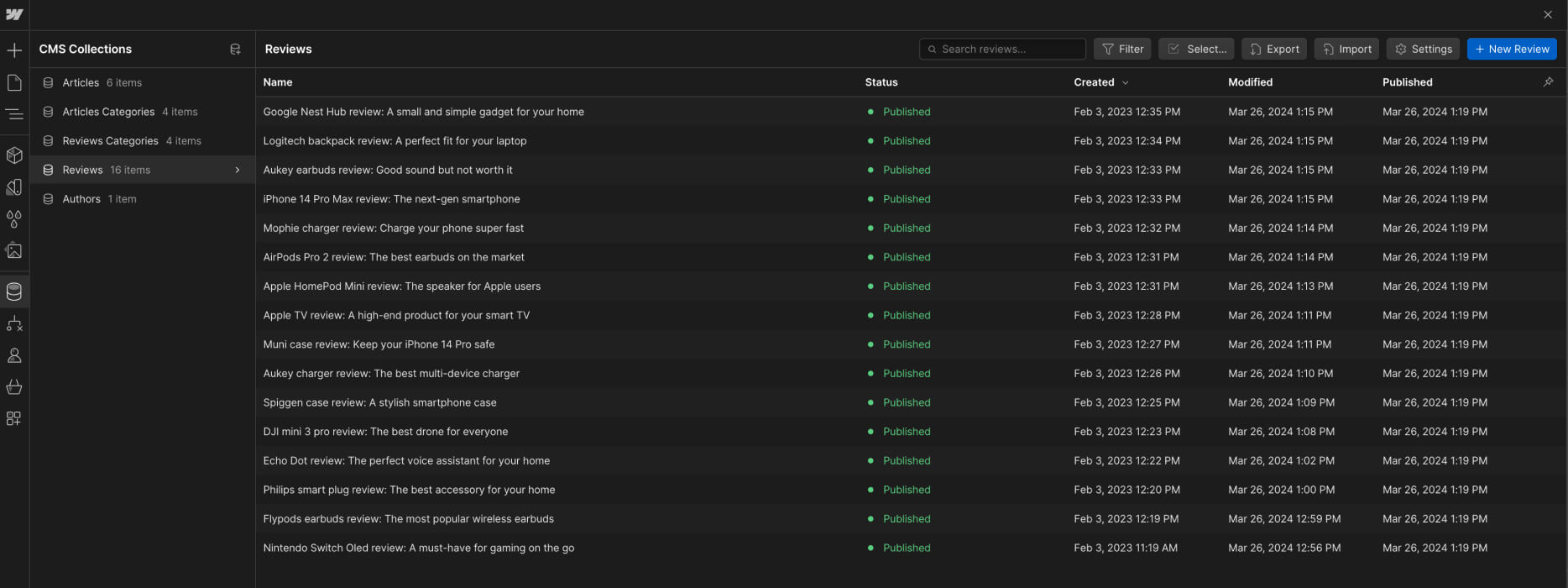Focus the Search reviews field
This screenshot has height=588, width=1568.
tap(1002, 49)
